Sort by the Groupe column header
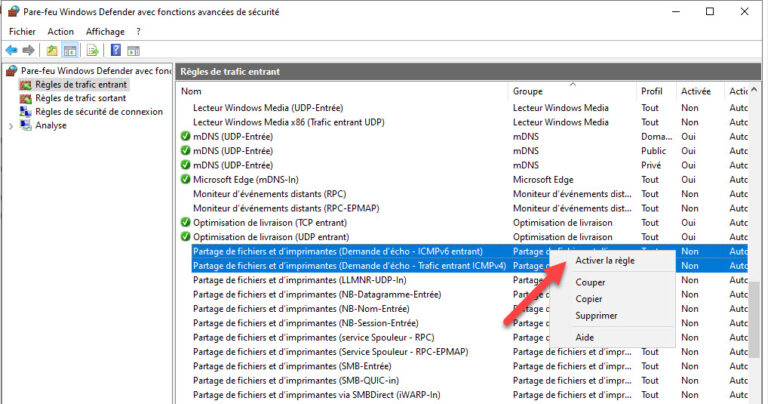Image resolution: width=768 pixels, height=404 pixels. click(x=527, y=91)
